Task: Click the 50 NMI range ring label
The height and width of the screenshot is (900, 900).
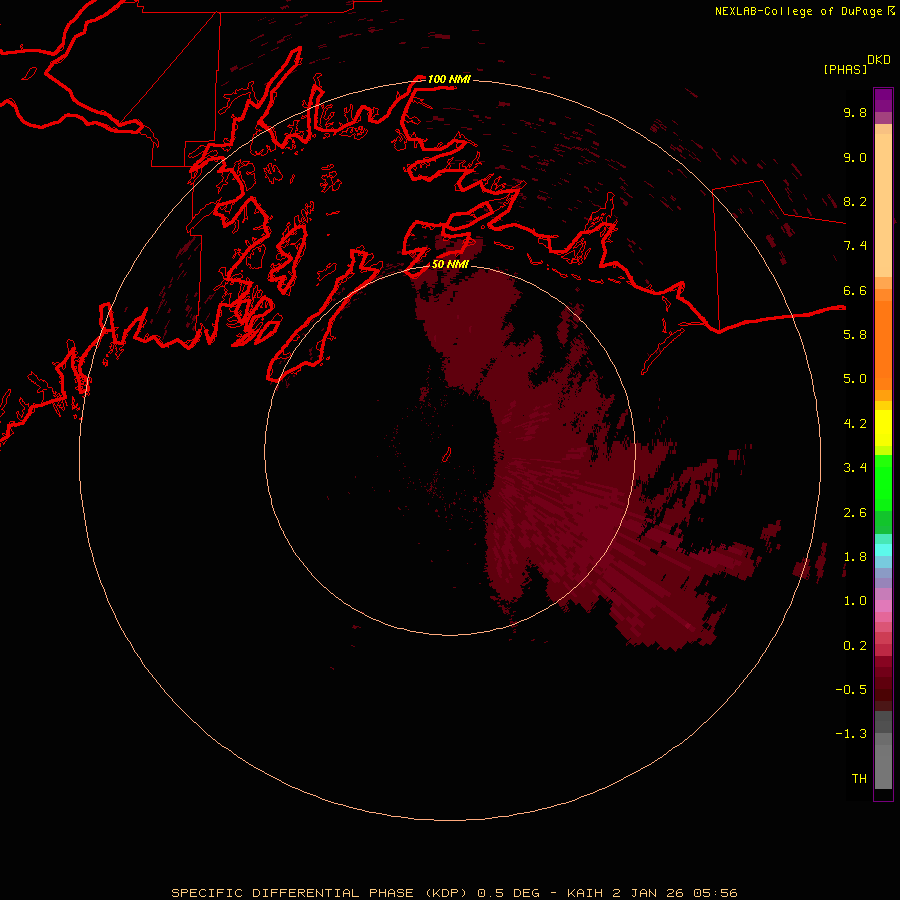Action: point(450,264)
